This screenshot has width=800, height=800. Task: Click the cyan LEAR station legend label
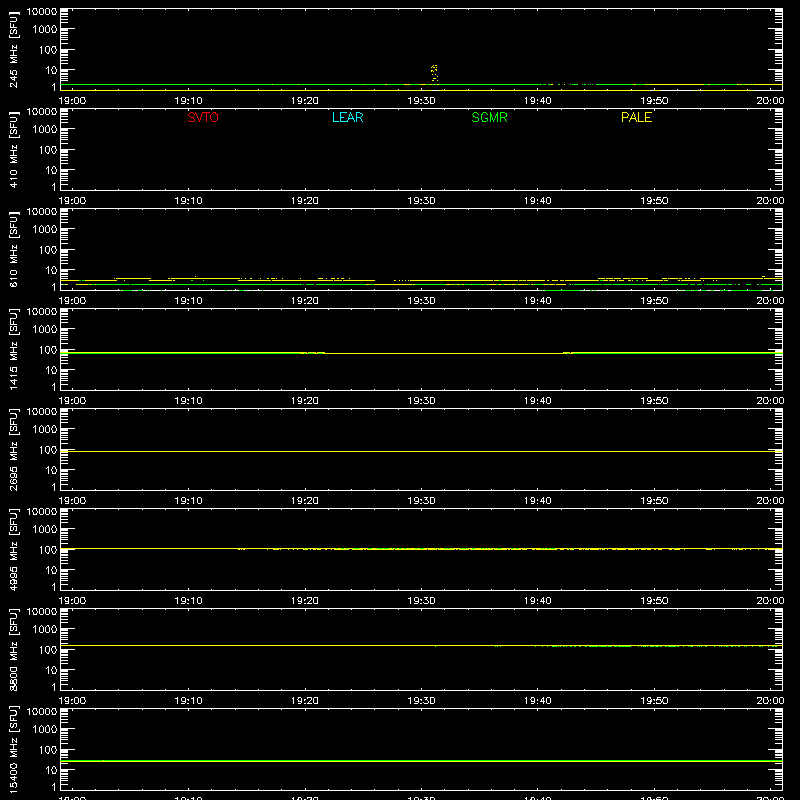[347, 117]
